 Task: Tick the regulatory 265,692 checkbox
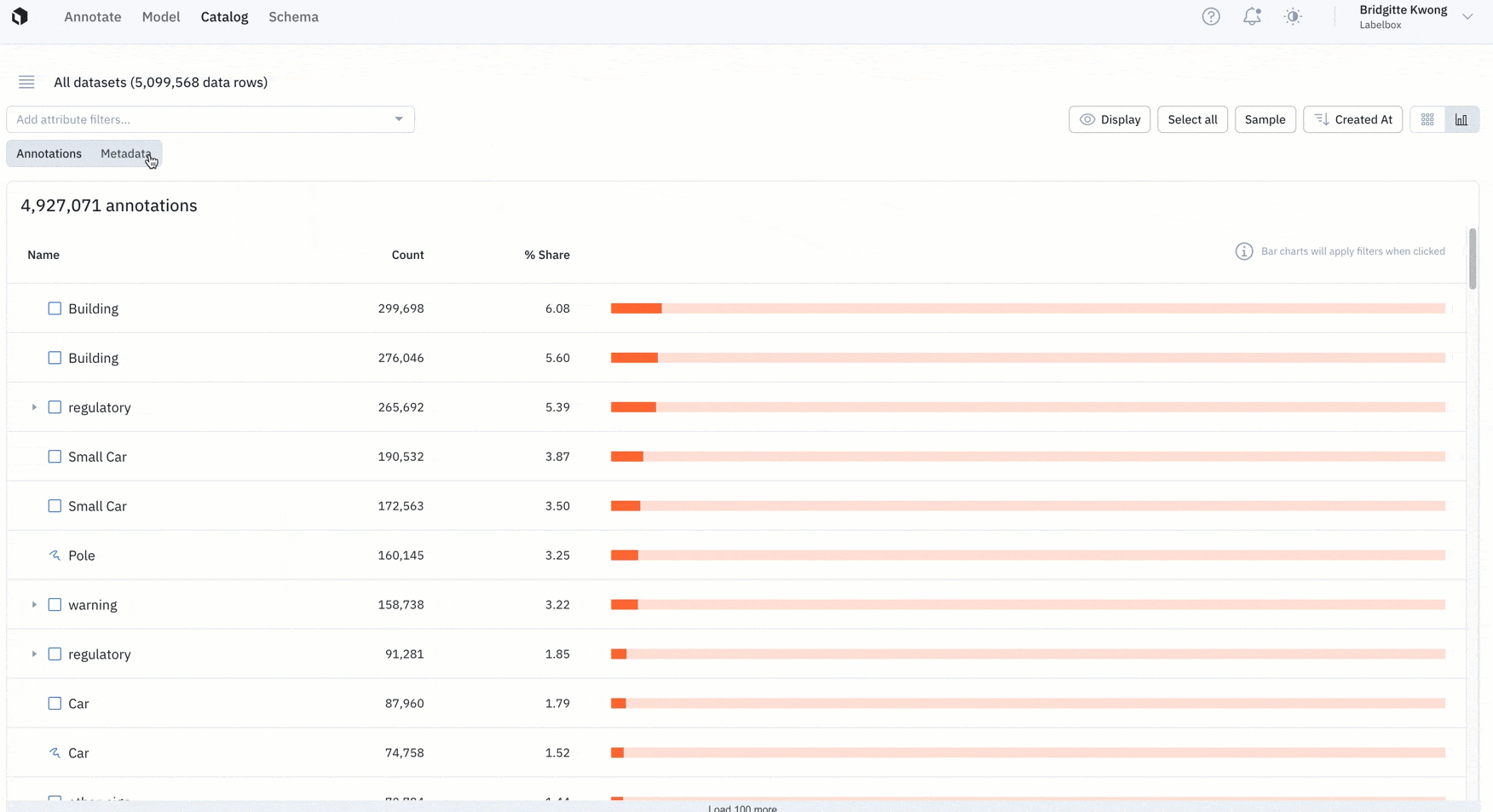pos(55,407)
